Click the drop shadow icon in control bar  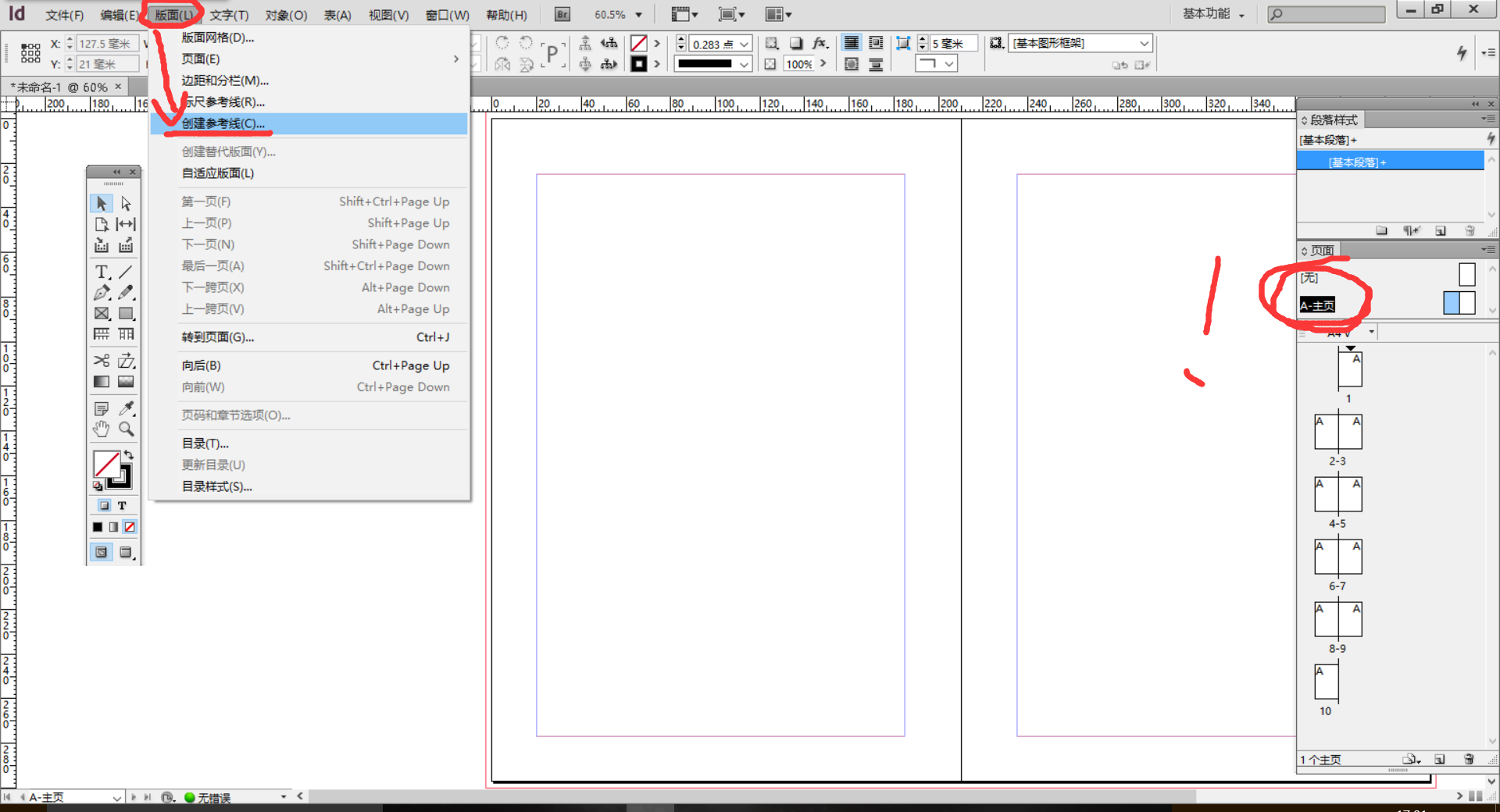(796, 43)
